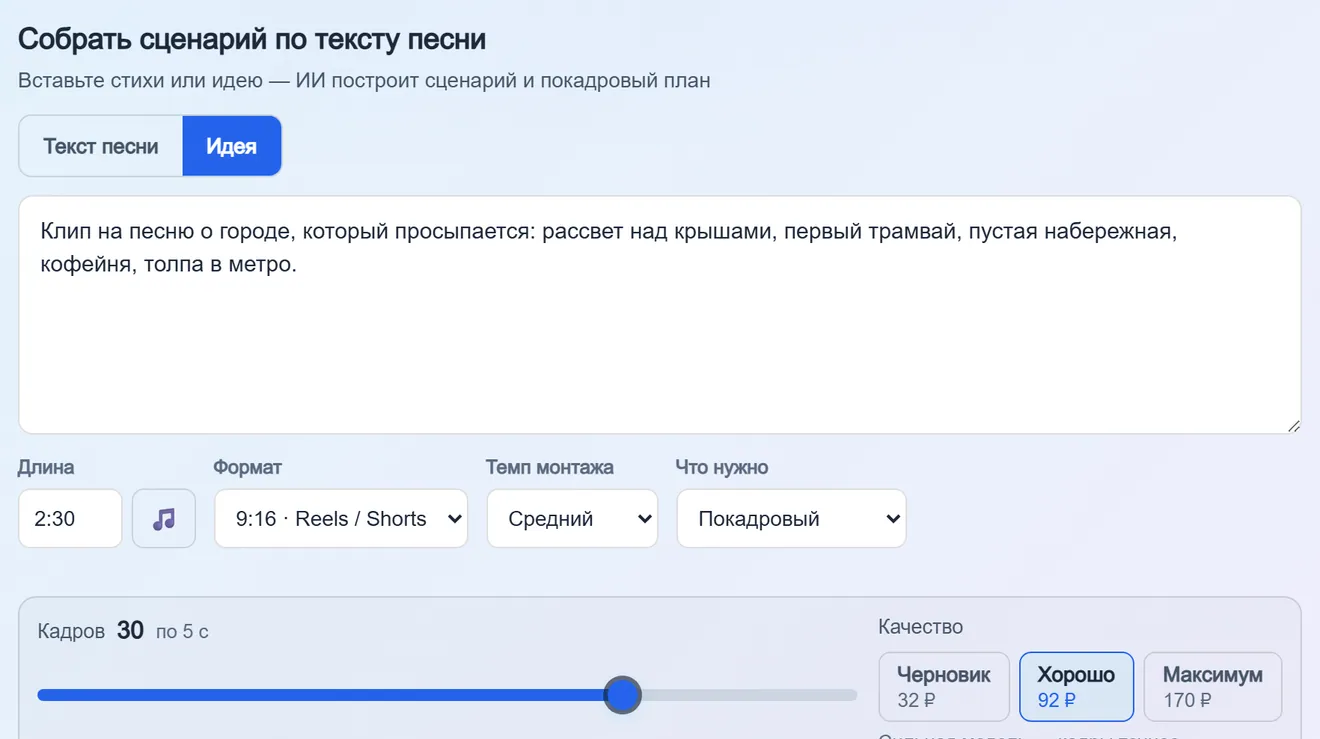The width and height of the screenshot is (1320, 739).
Task: Click the Длина field showing 2:30
Action: 70,518
